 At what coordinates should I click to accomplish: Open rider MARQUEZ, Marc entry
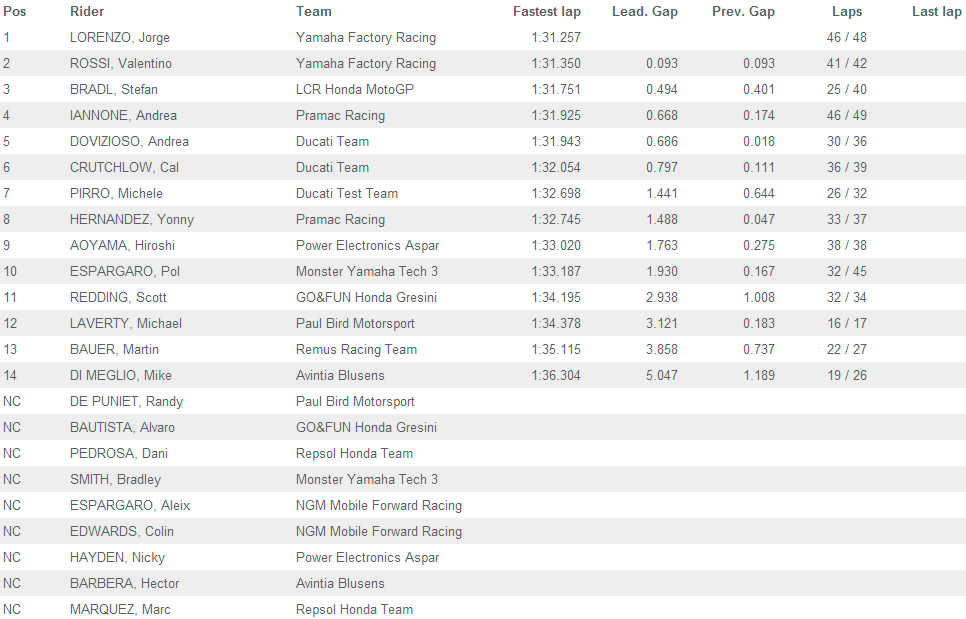120,610
